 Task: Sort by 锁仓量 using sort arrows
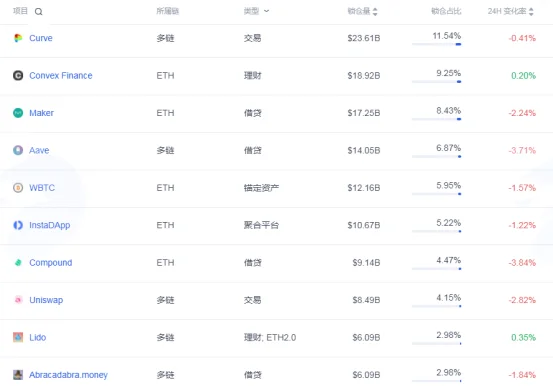(375, 12)
